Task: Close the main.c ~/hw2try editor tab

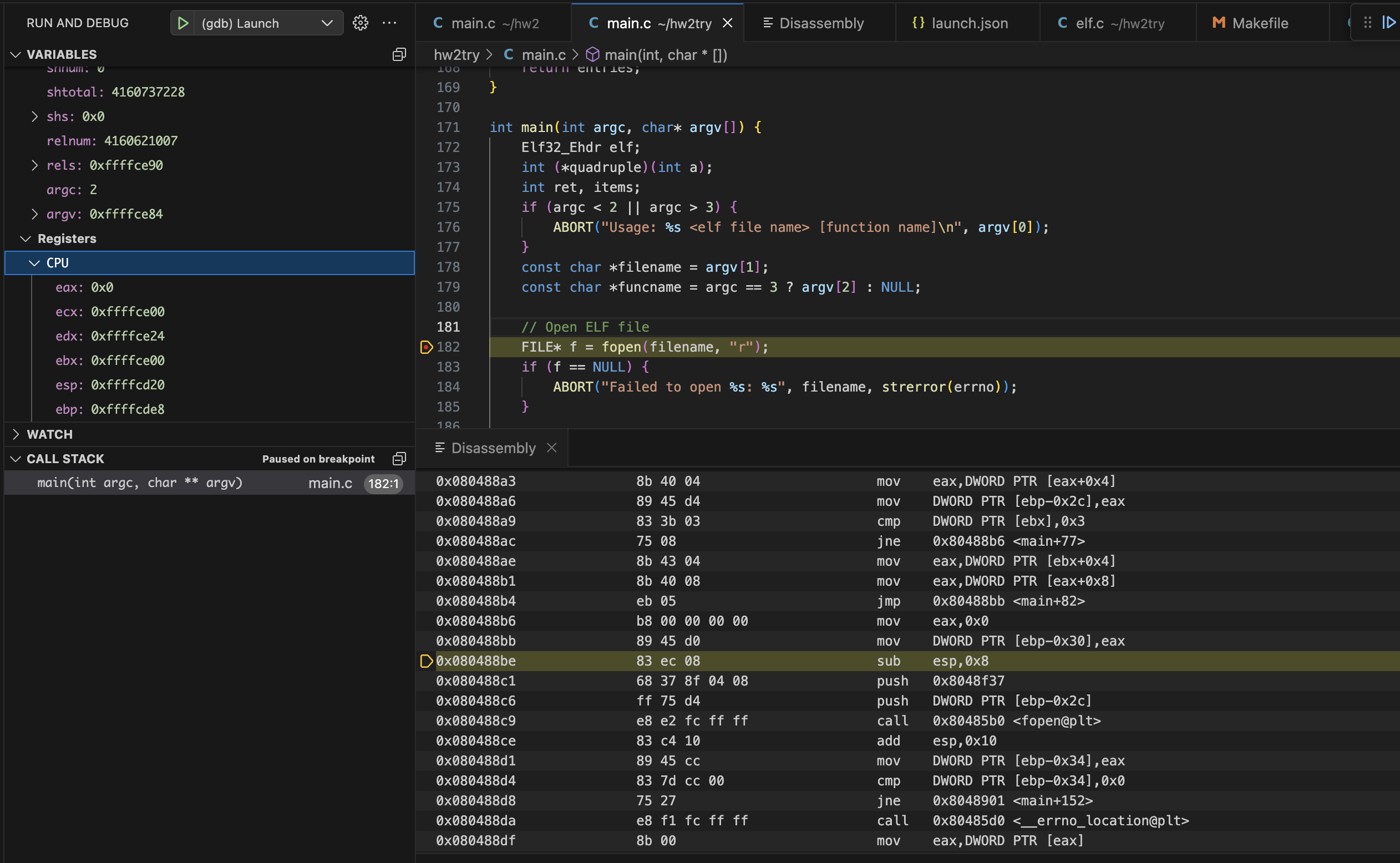Action: (x=728, y=23)
